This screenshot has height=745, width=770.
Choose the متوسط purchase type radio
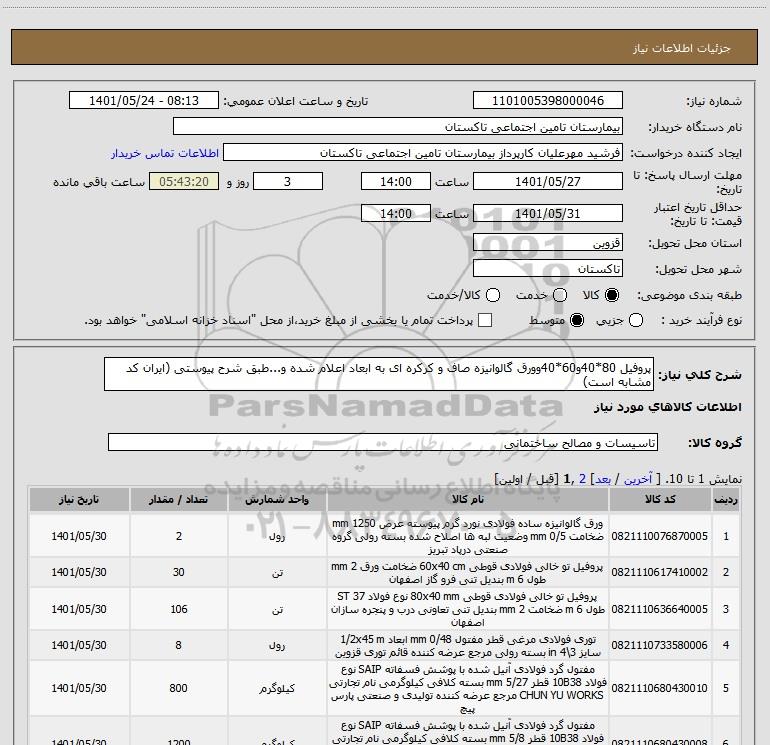coord(577,320)
